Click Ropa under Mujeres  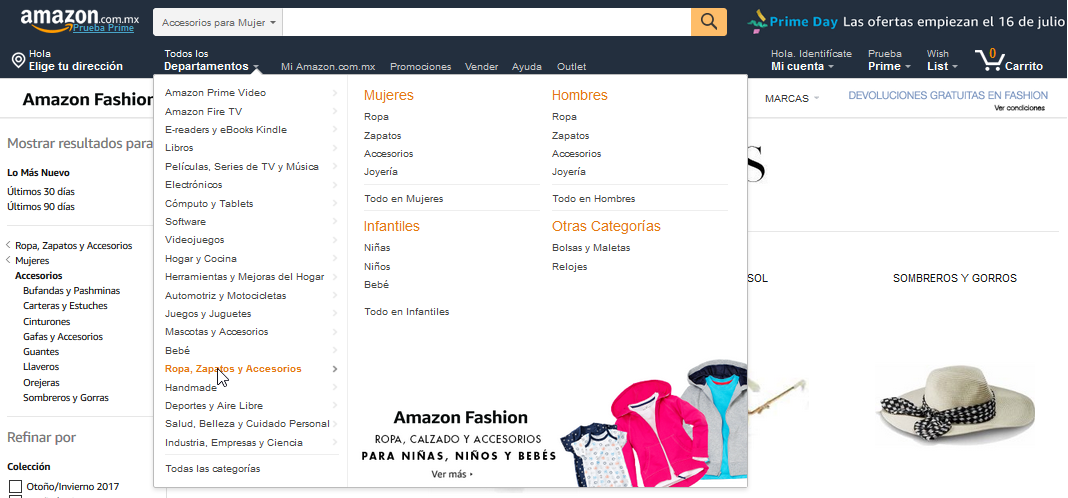pos(376,117)
